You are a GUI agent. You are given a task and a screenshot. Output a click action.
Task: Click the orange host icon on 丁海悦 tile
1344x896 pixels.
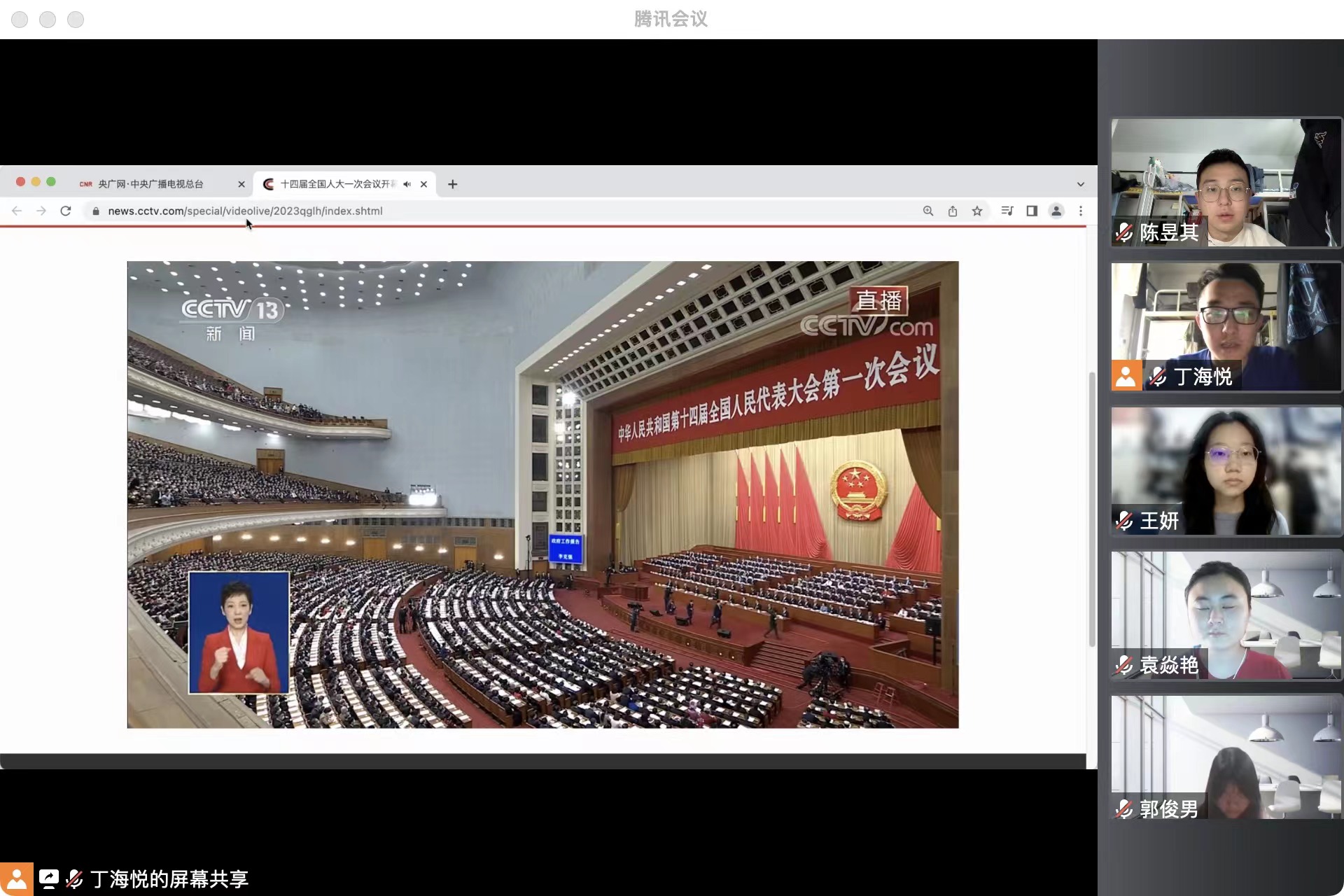click(x=1126, y=376)
